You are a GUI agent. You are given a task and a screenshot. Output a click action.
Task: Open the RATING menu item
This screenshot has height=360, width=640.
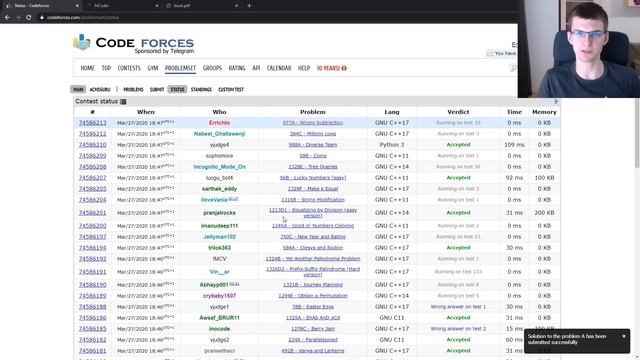click(237, 68)
